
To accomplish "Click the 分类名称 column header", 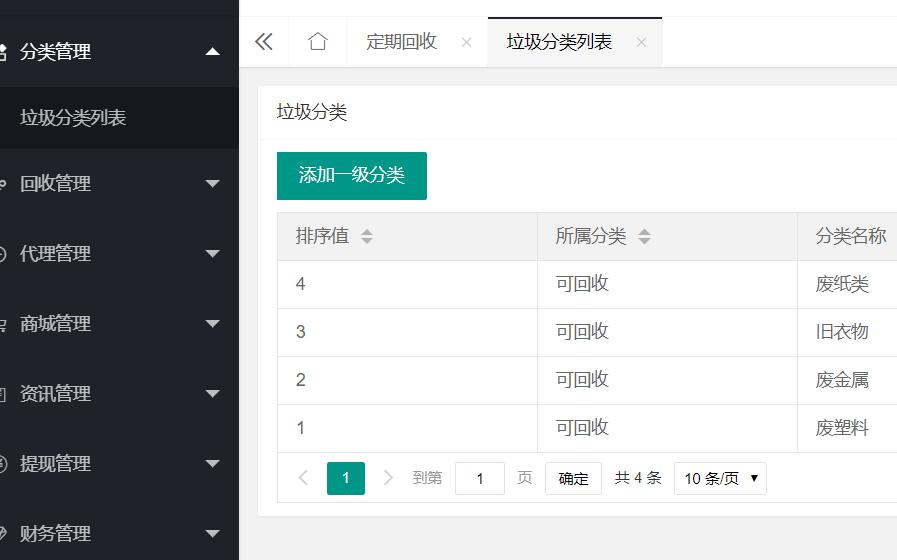I will [x=851, y=236].
